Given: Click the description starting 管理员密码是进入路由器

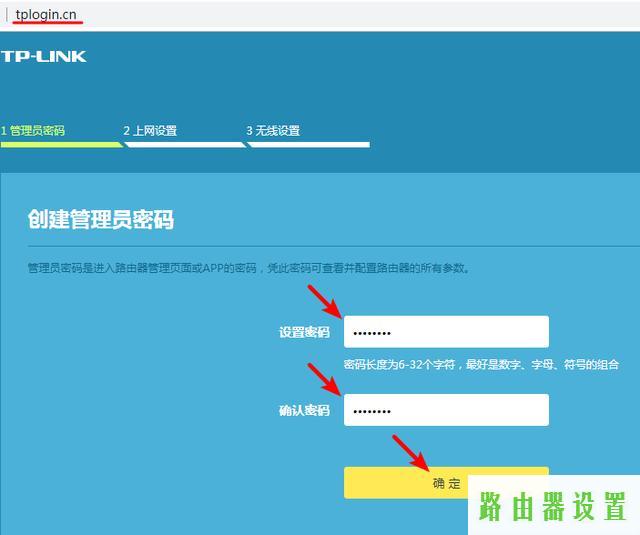Looking at the screenshot, I should point(249,268).
